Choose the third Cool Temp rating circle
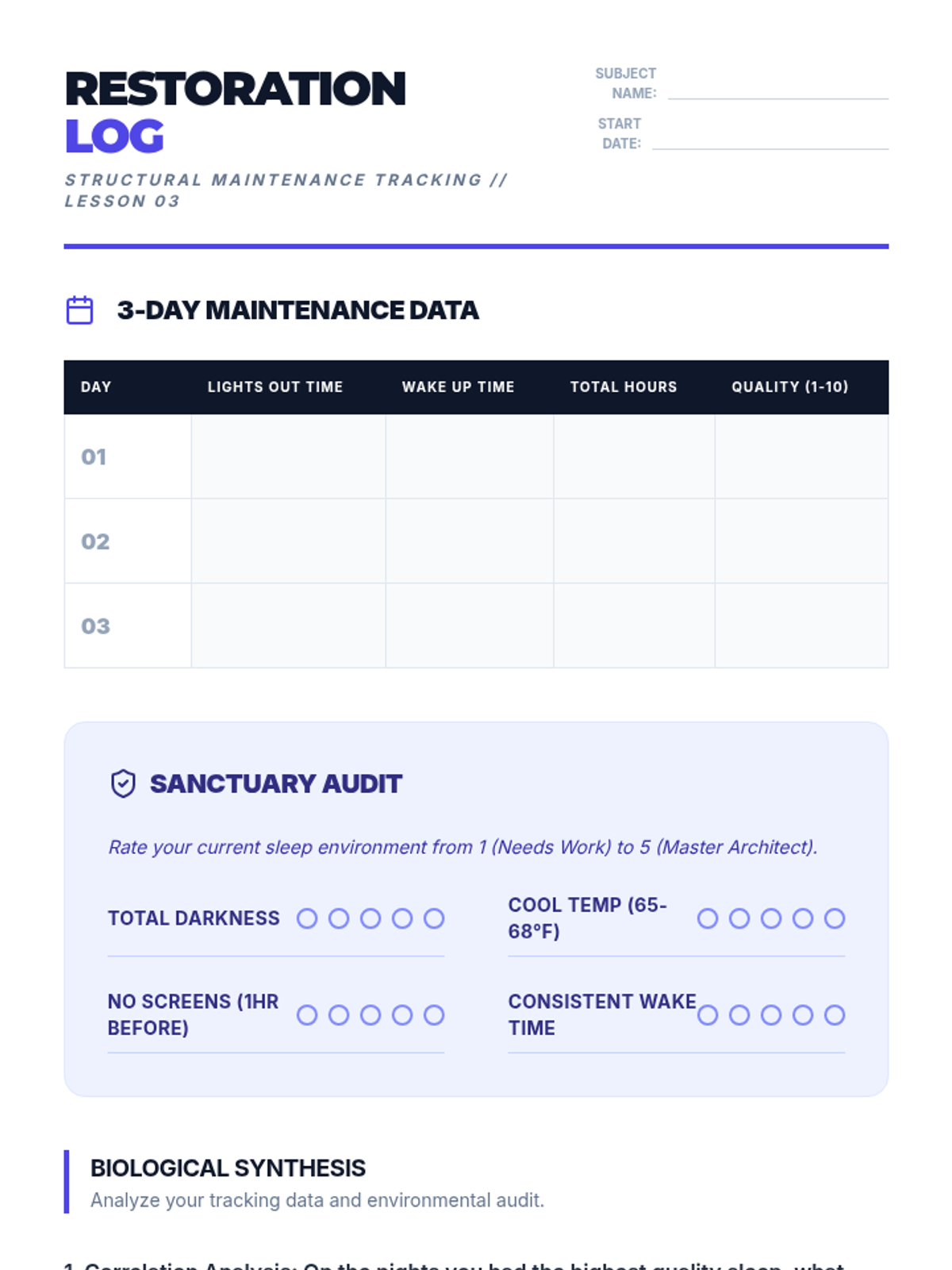 (771, 918)
